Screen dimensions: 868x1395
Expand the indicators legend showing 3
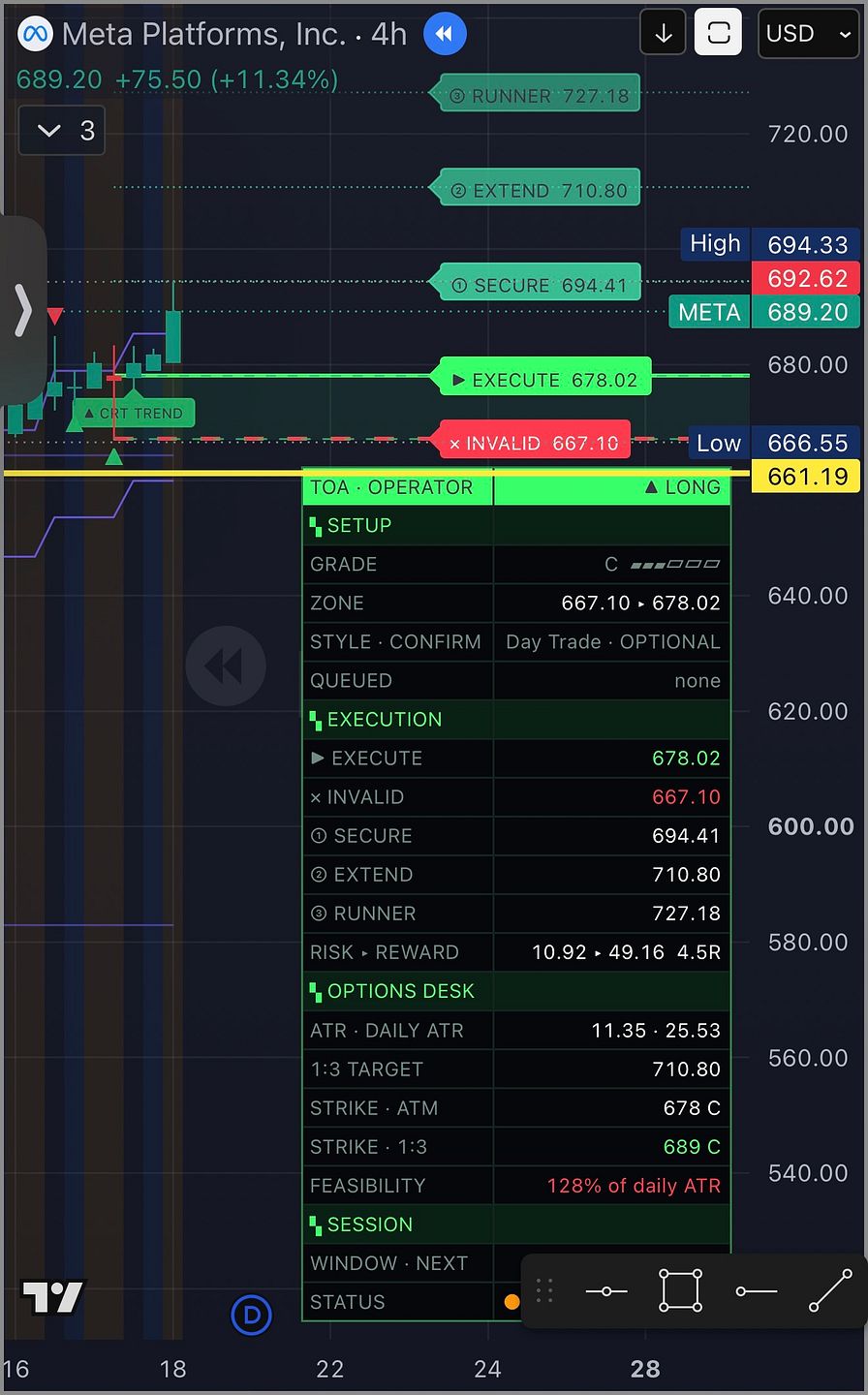62,130
